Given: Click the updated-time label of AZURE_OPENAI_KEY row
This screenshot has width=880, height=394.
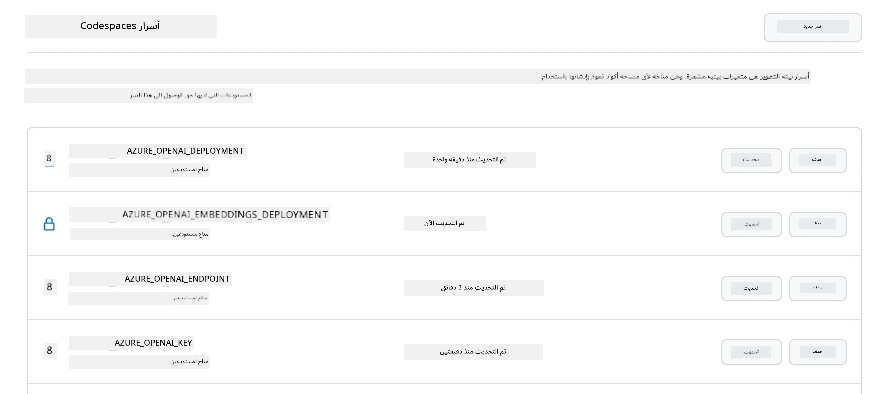Looking at the screenshot, I should tap(473, 352).
